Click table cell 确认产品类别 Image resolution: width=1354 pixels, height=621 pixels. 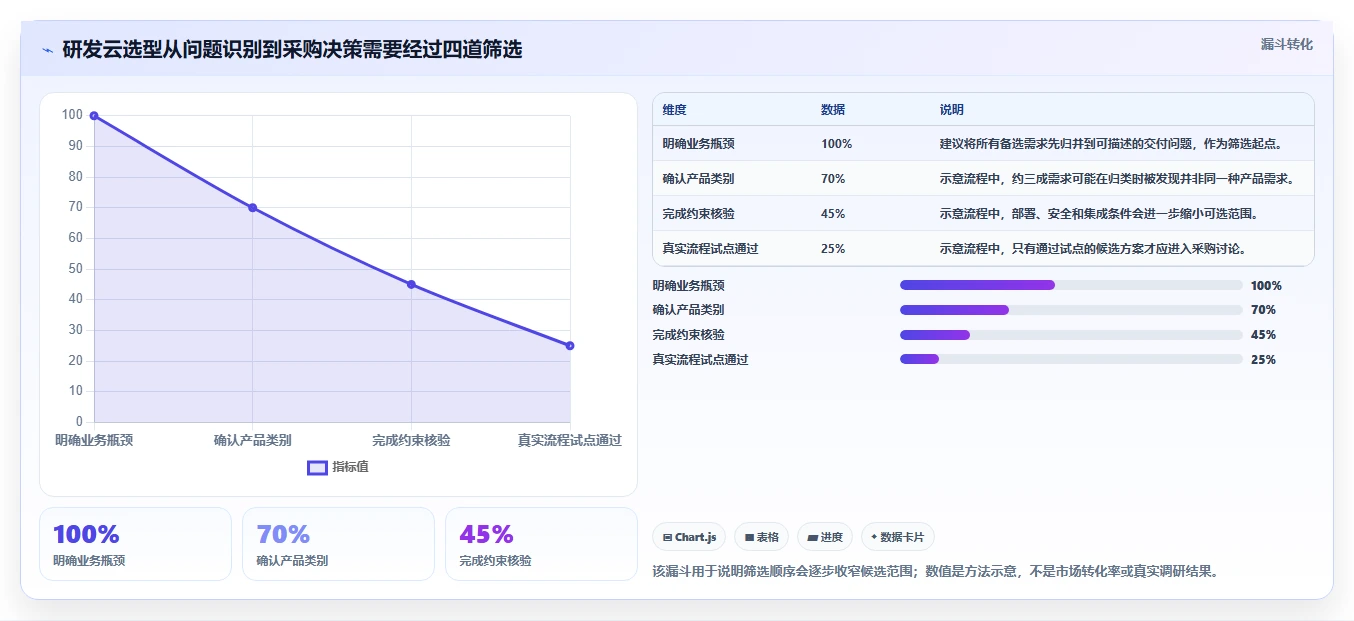[698, 179]
